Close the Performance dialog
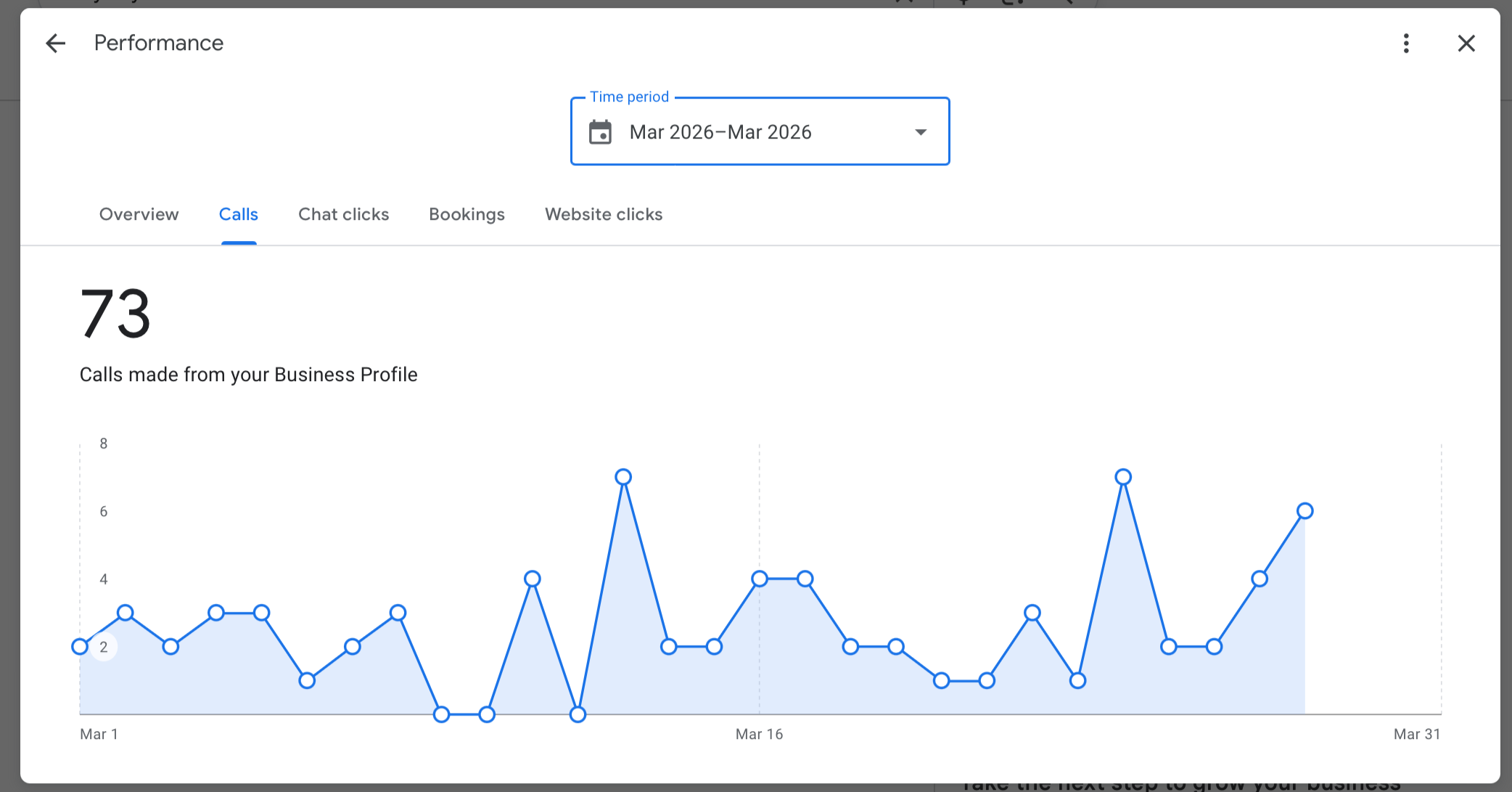 click(x=1466, y=44)
